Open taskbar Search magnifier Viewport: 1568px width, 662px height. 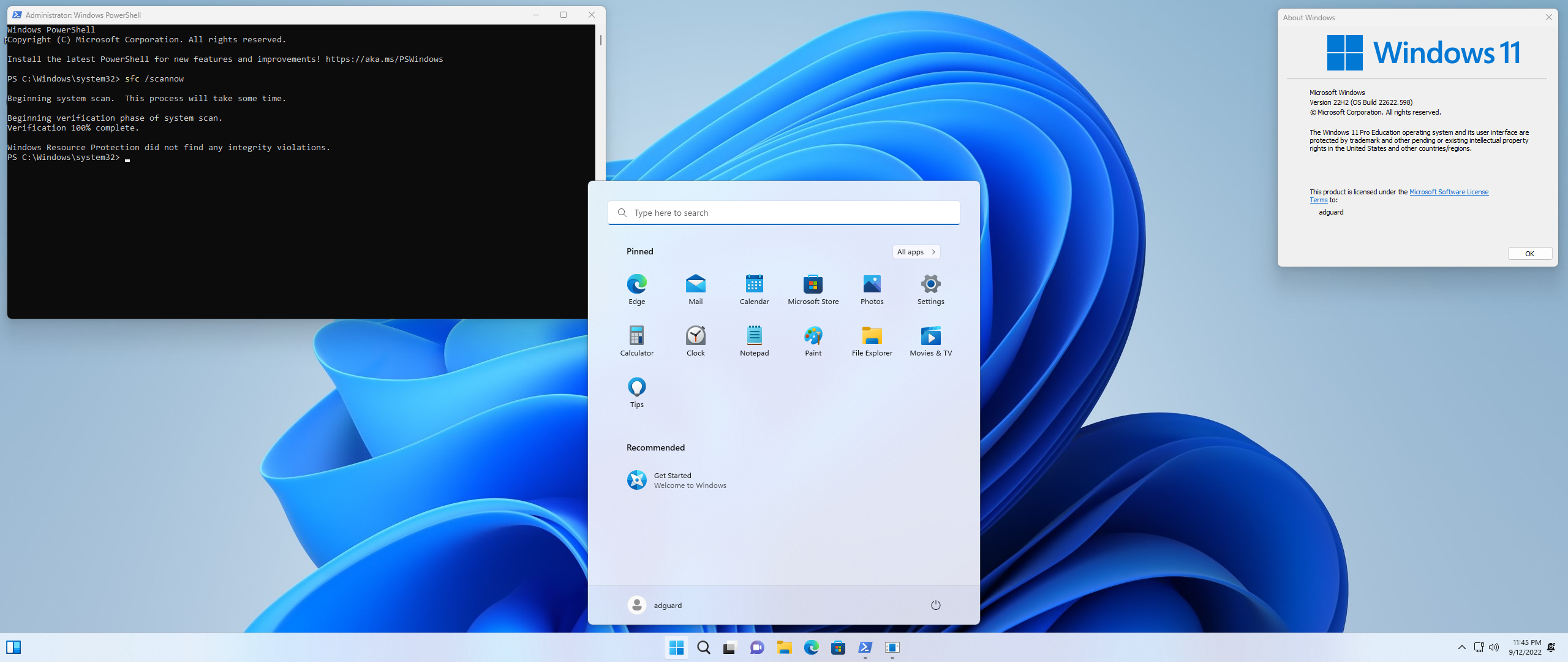703,647
